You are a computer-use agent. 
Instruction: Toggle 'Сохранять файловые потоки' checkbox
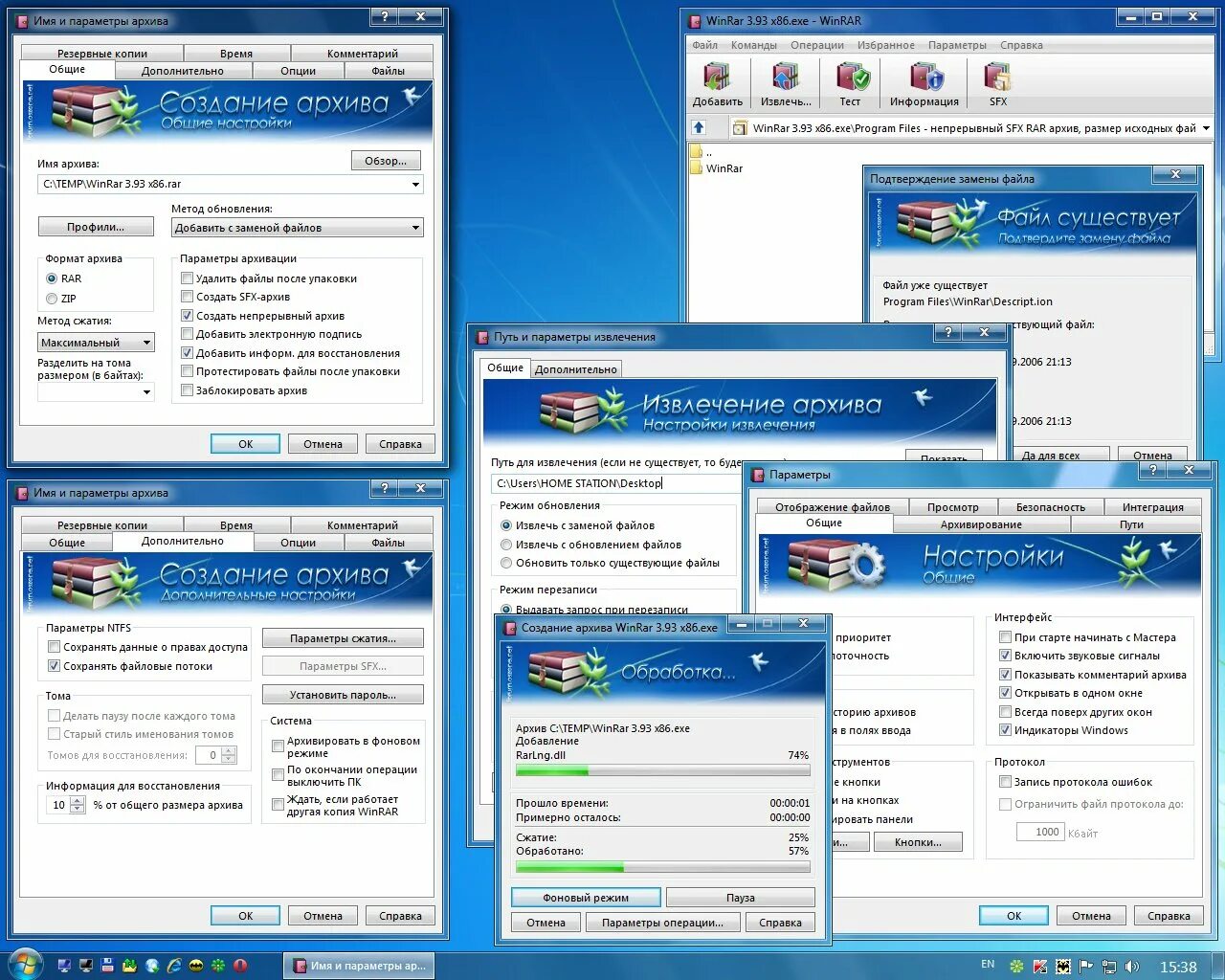point(55,666)
